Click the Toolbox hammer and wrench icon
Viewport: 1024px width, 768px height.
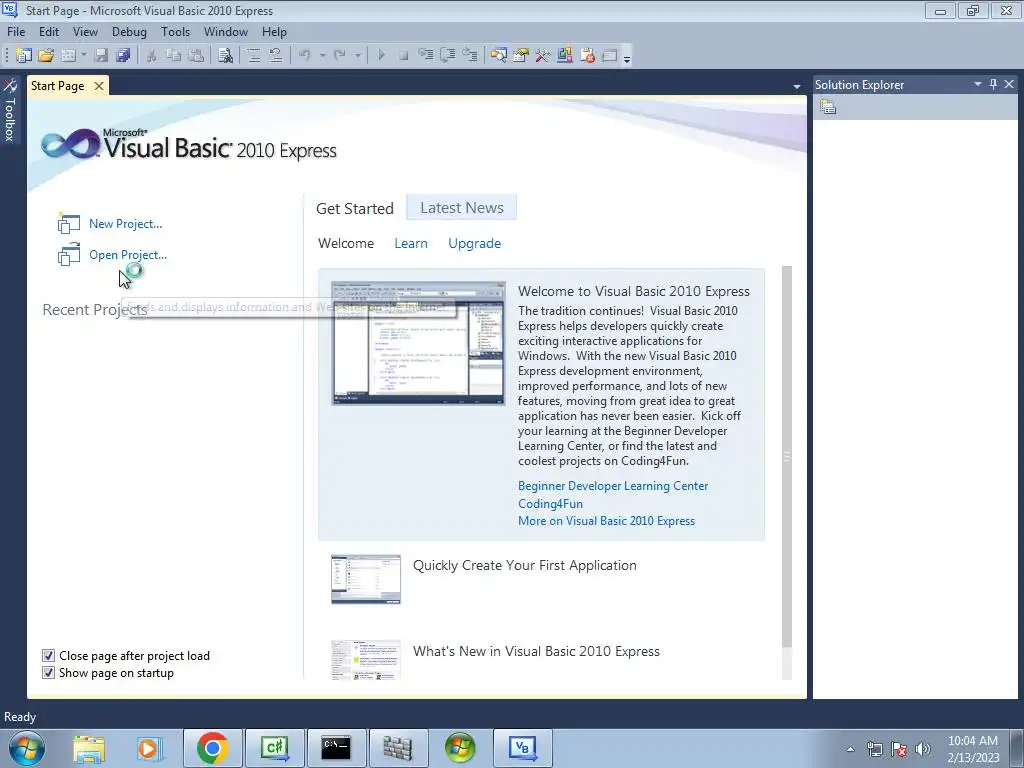pos(543,56)
